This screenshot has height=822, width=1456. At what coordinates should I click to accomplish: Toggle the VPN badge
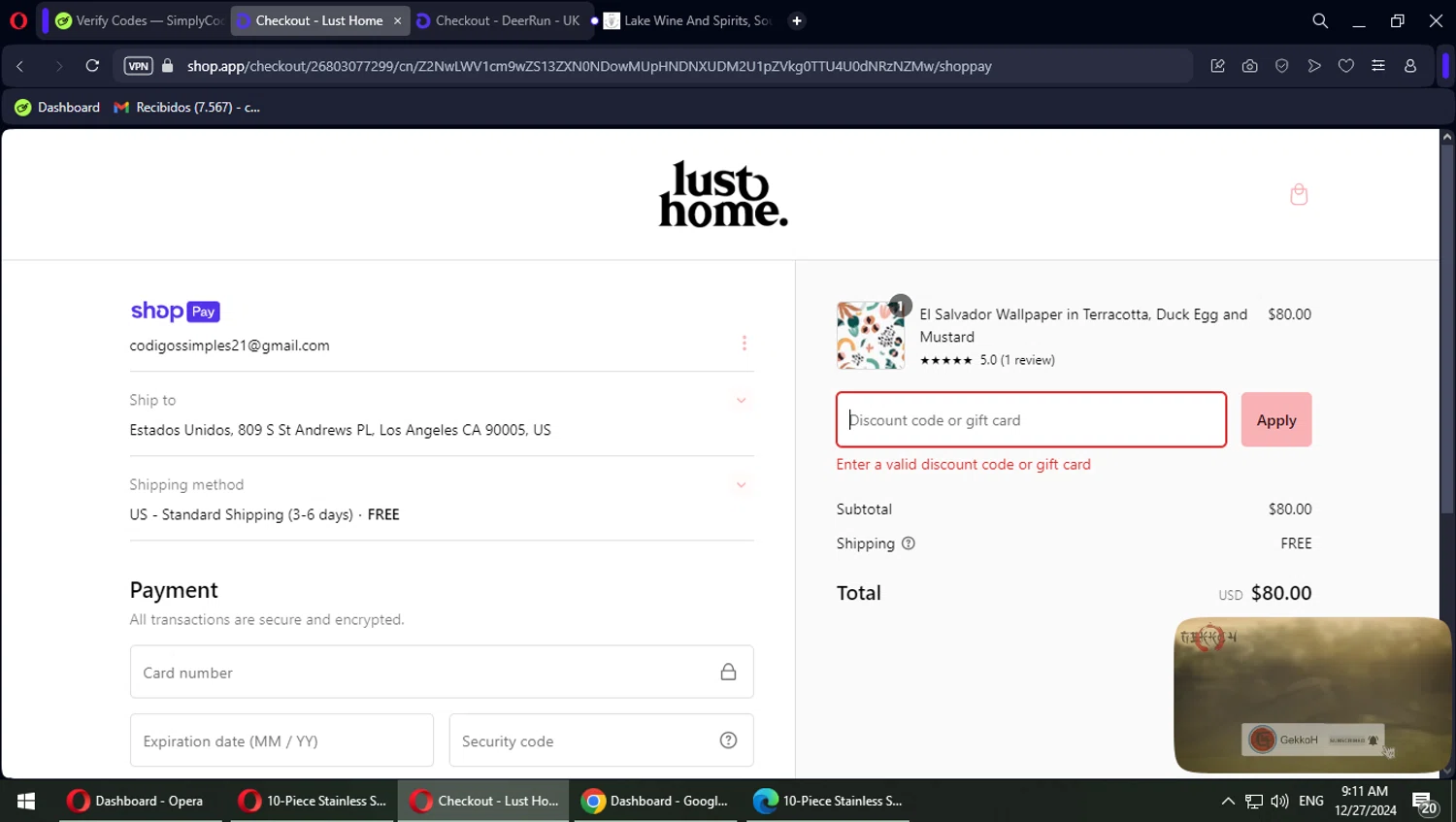tap(139, 66)
